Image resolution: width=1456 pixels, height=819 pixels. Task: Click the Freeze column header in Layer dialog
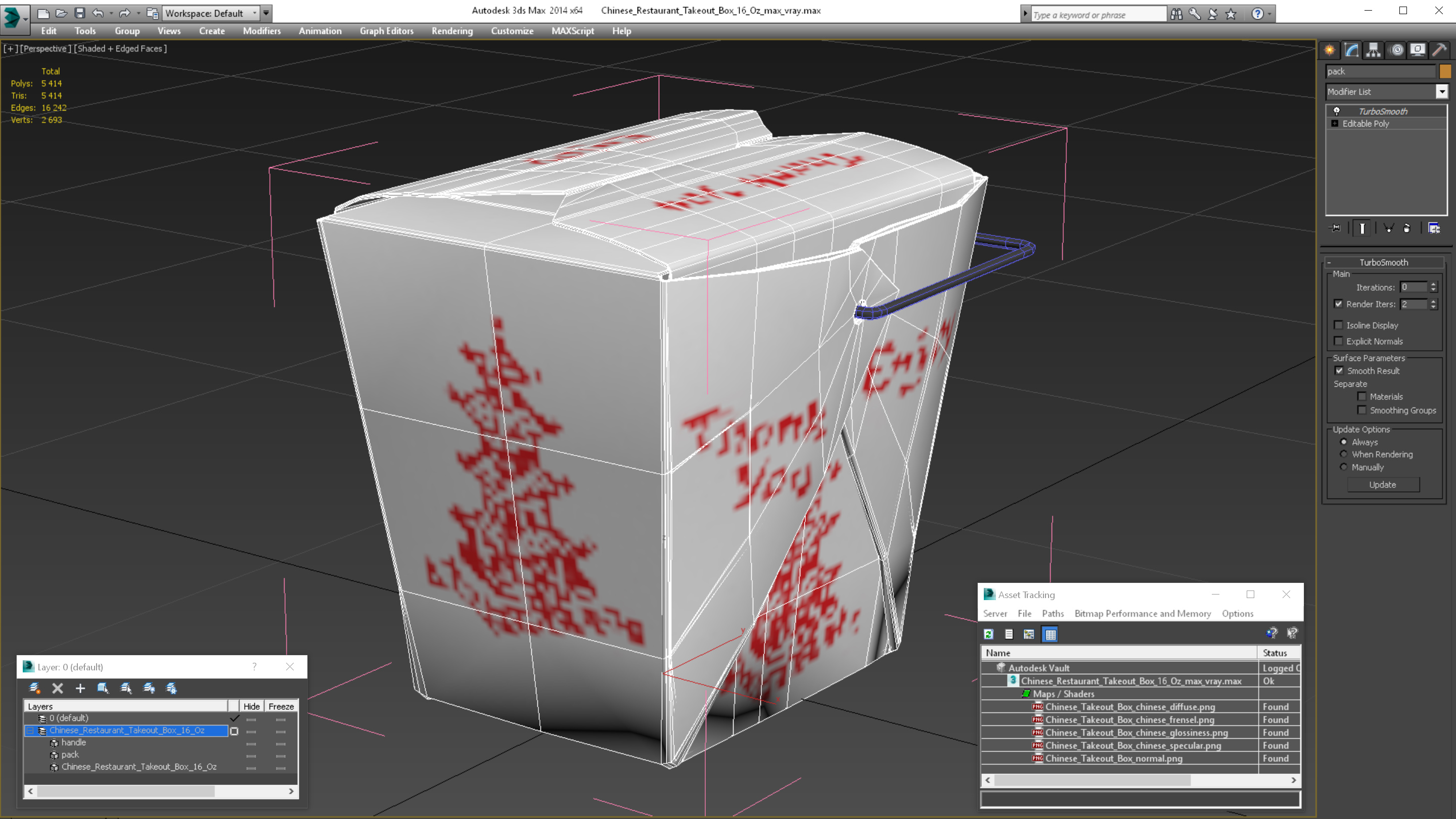pyautogui.click(x=281, y=707)
